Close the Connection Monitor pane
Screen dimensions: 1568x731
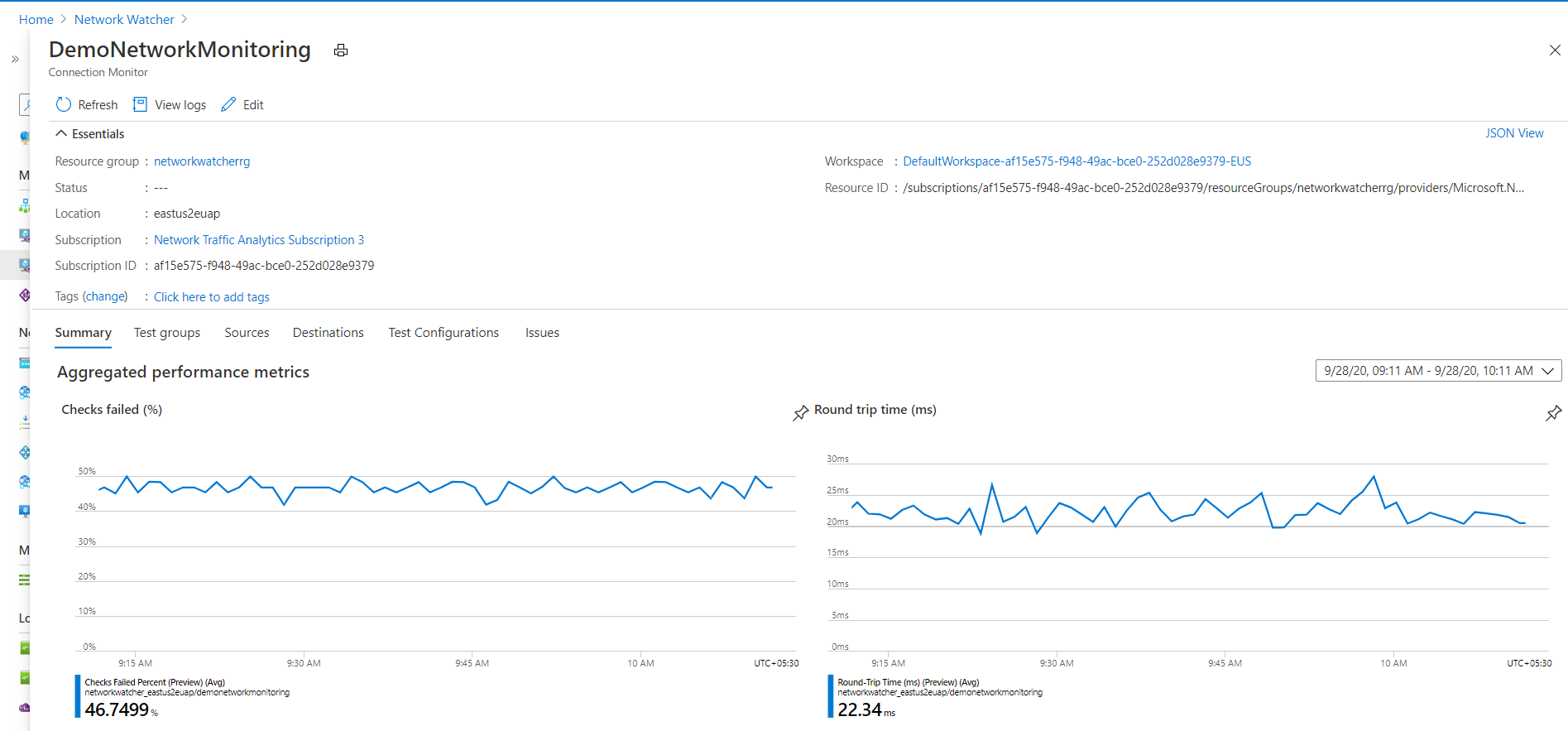(x=1555, y=50)
